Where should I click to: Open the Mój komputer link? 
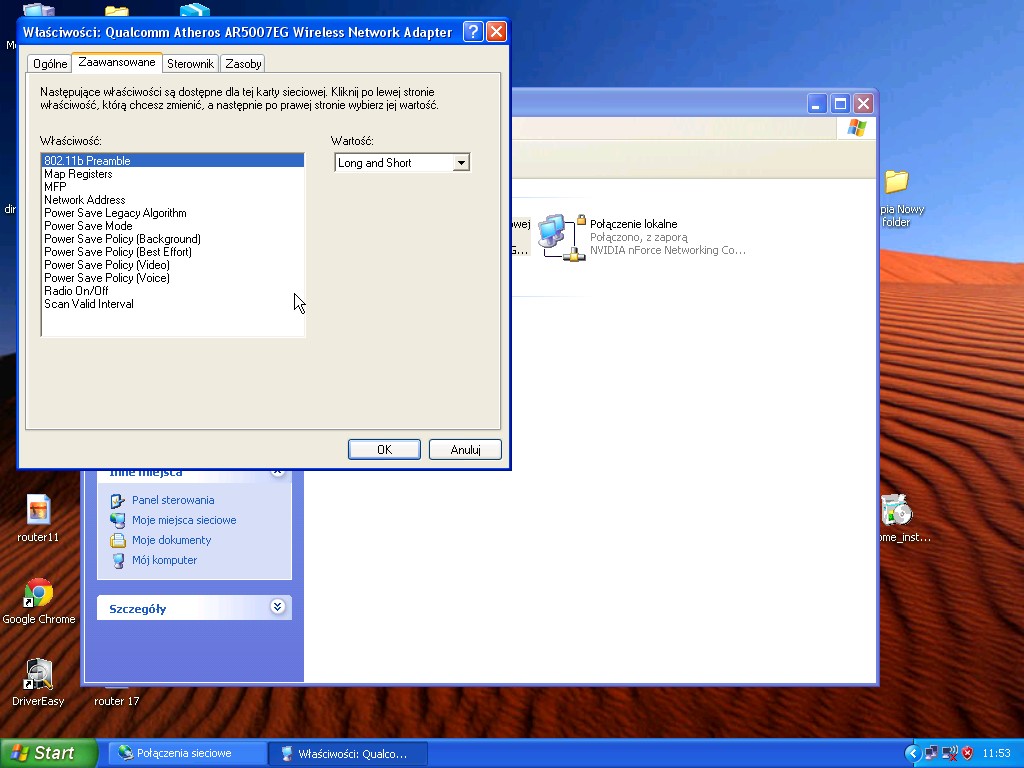(x=164, y=560)
